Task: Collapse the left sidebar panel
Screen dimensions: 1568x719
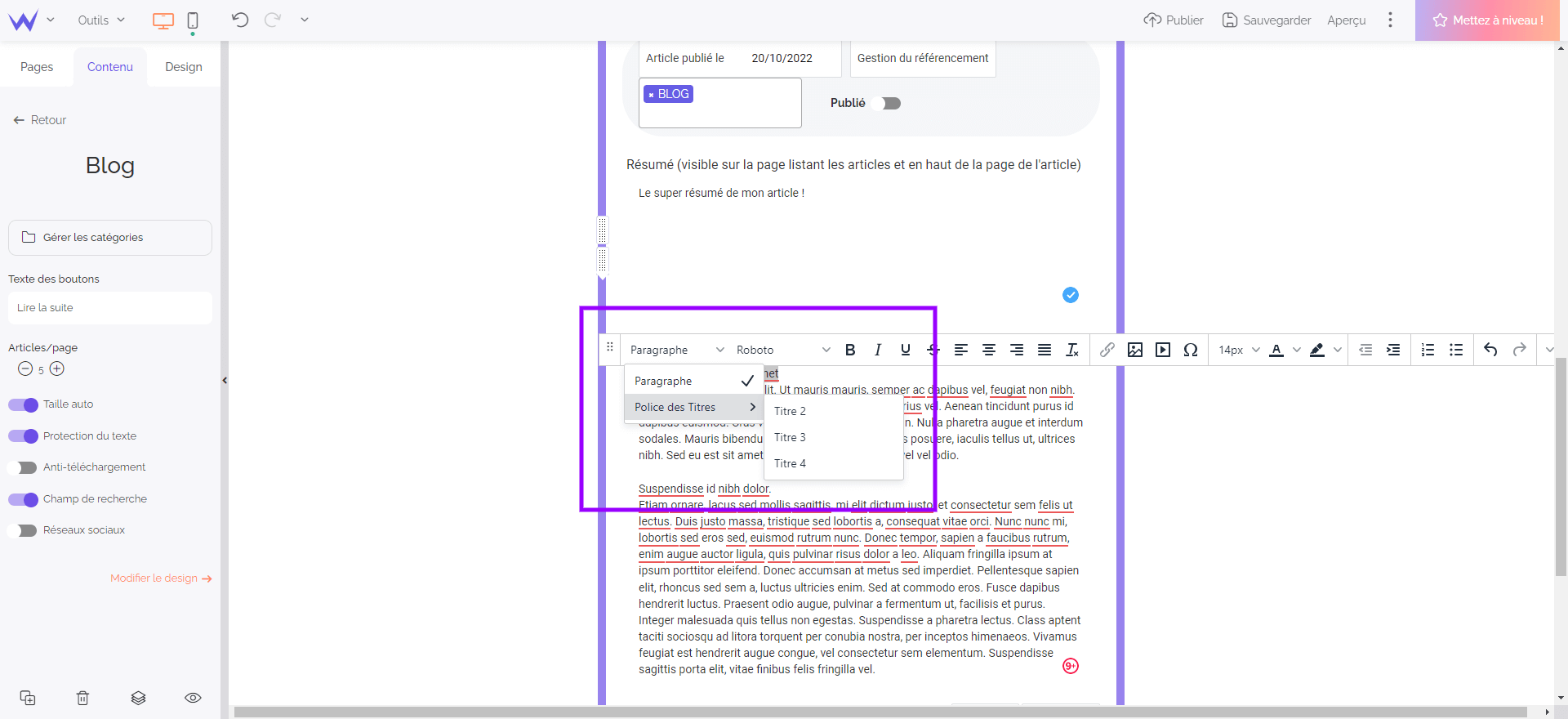Action: click(x=225, y=380)
